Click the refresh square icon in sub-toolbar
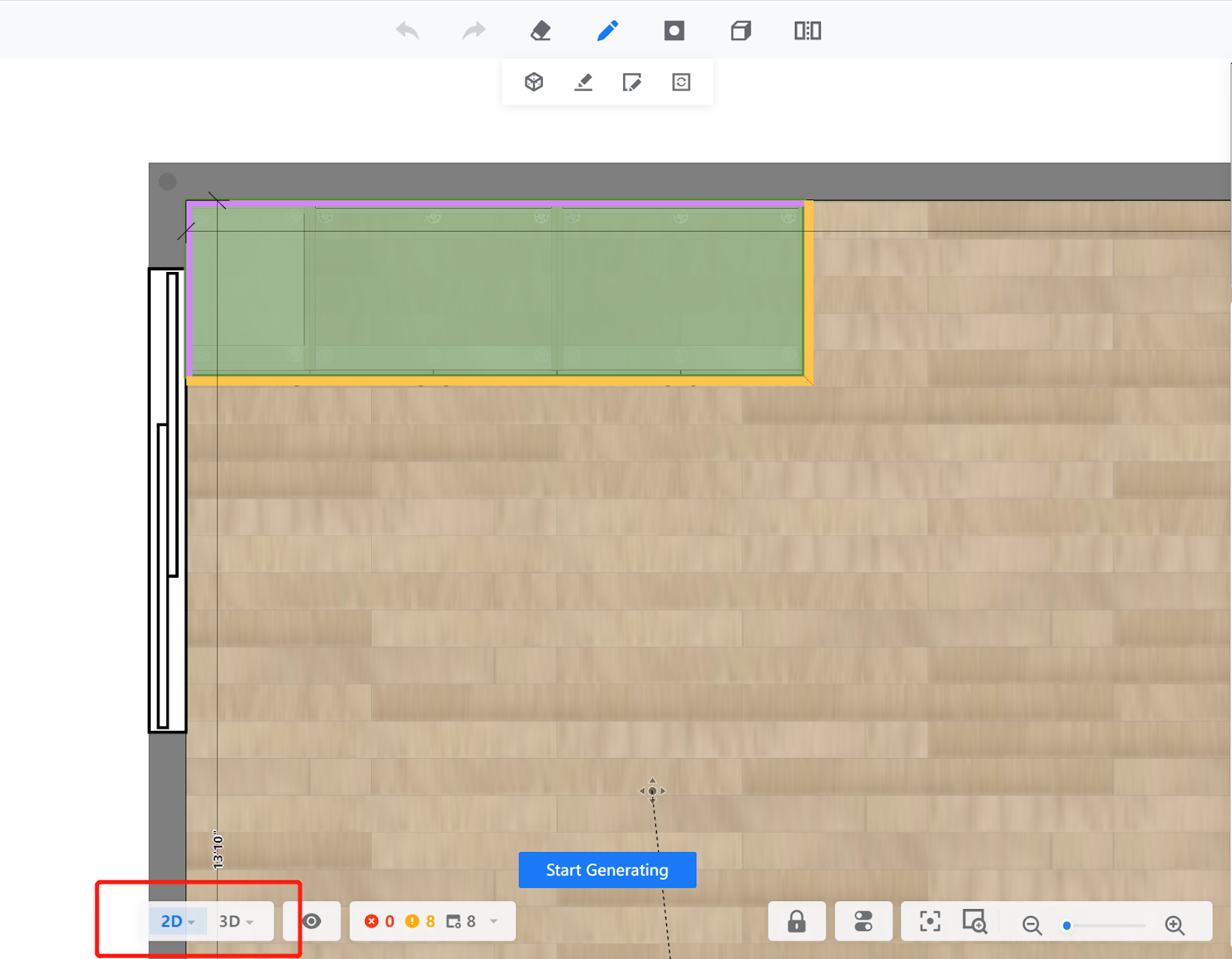The height and width of the screenshot is (959, 1232). tap(681, 82)
